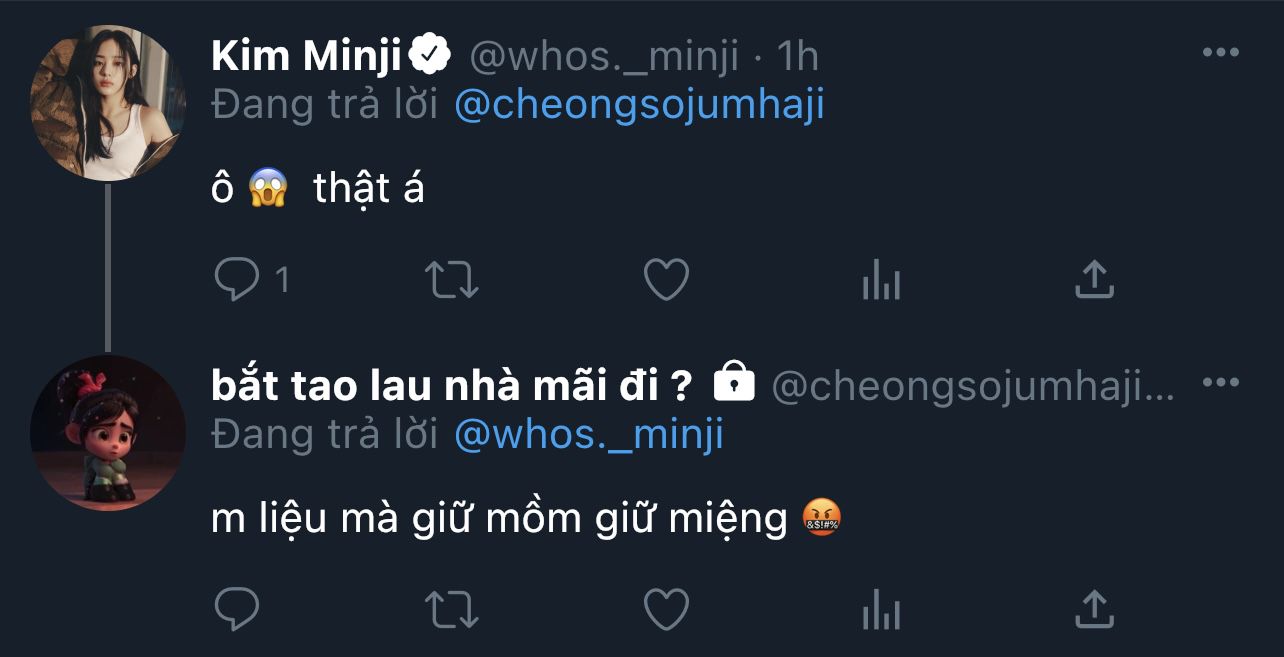
Task: Open the Vanellope cartoon avatar profile
Action: pyautogui.click(x=108, y=433)
